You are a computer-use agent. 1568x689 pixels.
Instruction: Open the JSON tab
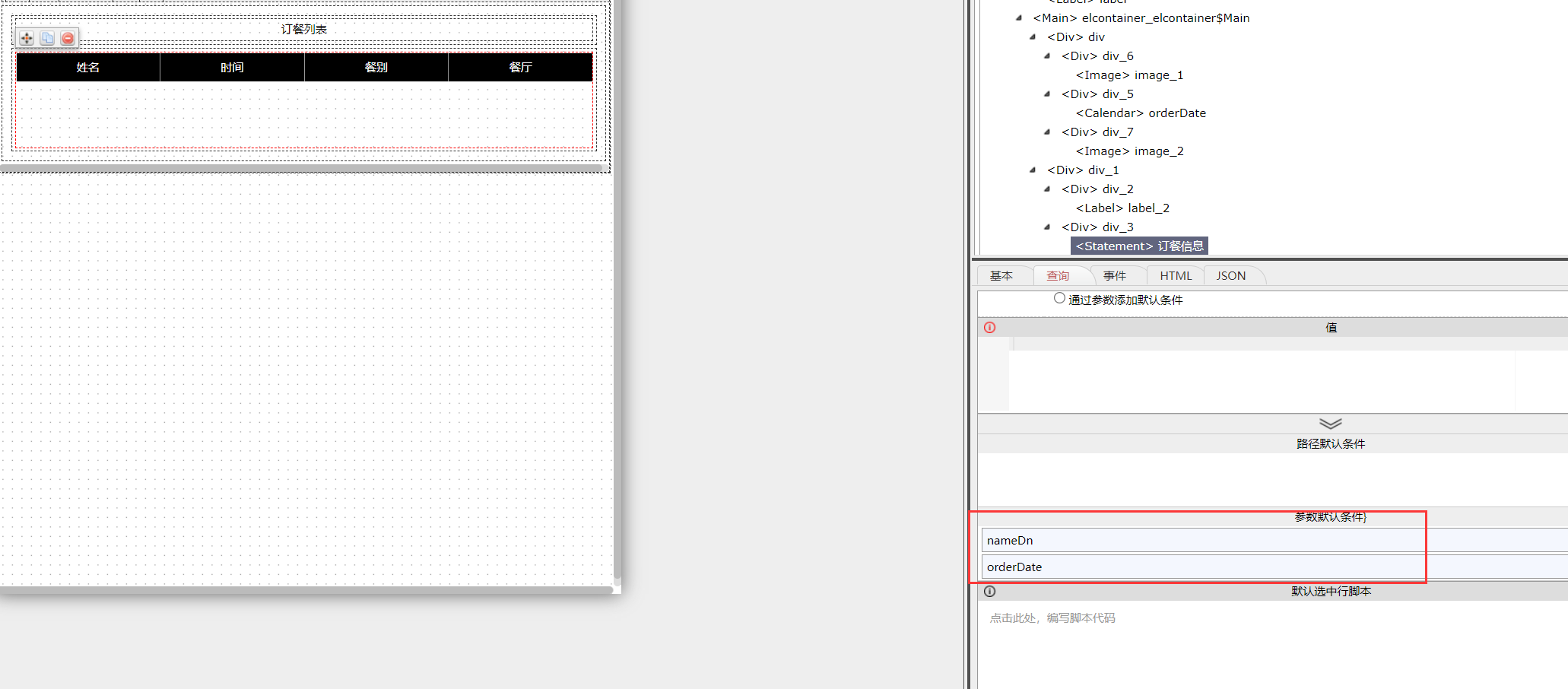point(1231,276)
